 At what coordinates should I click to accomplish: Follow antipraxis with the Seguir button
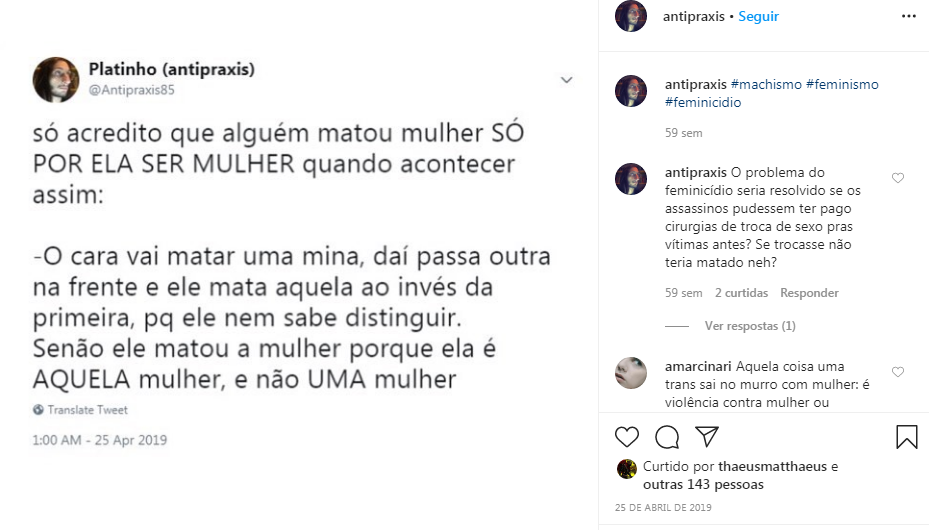pos(758,17)
